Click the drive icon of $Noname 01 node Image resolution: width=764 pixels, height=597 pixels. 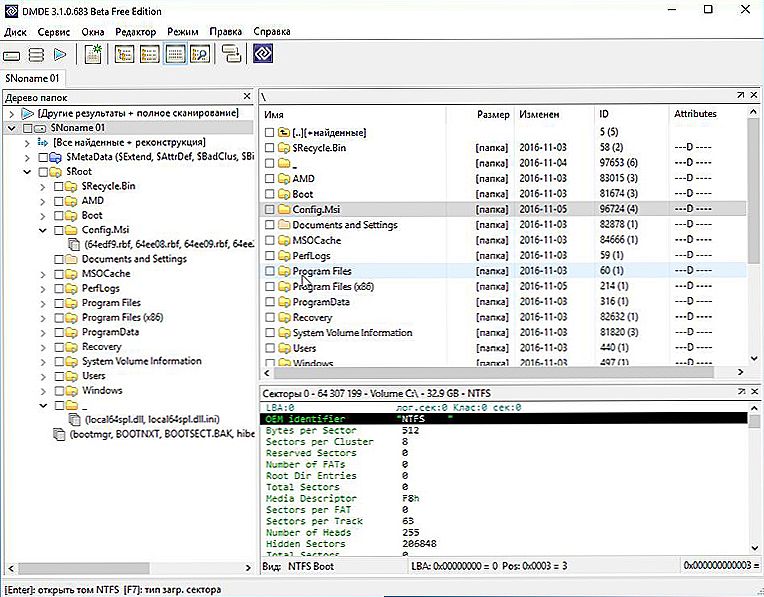pos(41,128)
